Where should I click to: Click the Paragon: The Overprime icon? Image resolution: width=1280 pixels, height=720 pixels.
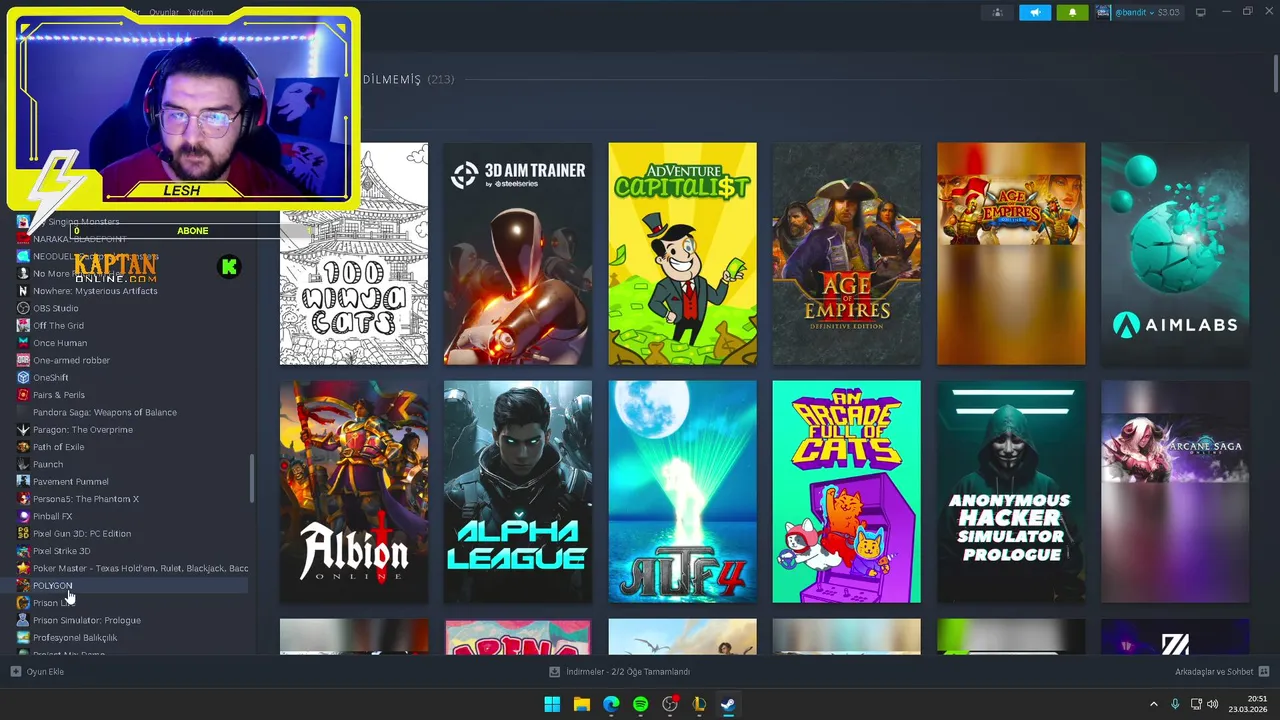pyautogui.click(x=23, y=429)
